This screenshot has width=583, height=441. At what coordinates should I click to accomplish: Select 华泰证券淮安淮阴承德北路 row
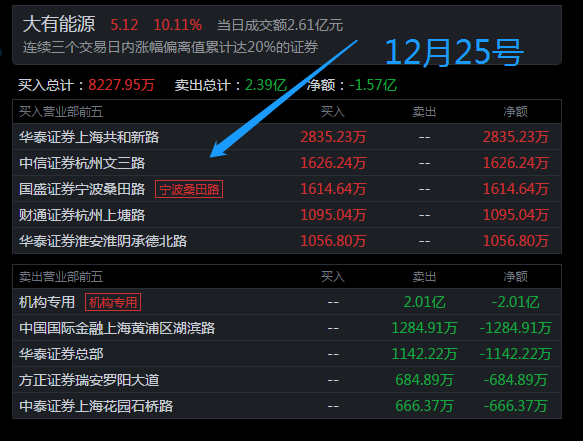click(x=287, y=241)
